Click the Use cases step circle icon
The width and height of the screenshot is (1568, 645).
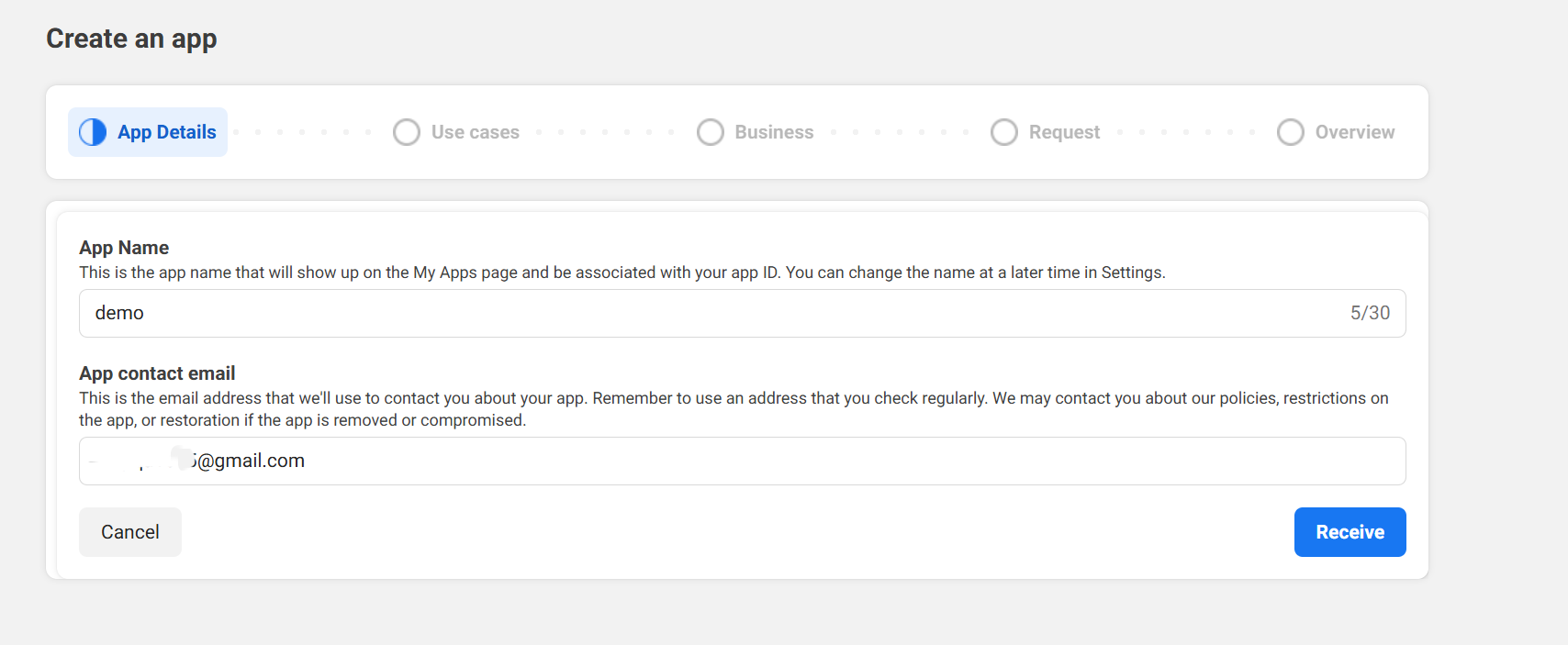(x=406, y=132)
